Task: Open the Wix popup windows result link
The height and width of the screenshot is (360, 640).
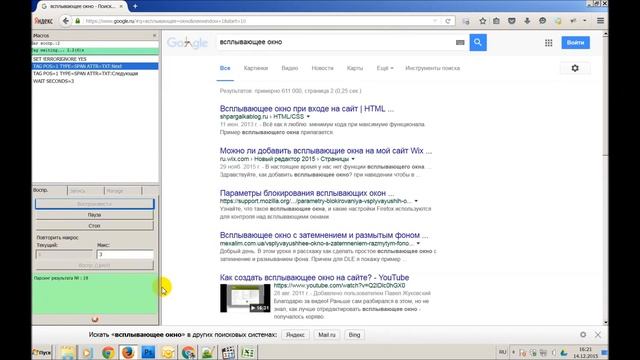Action: pyautogui.click(x=326, y=151)
